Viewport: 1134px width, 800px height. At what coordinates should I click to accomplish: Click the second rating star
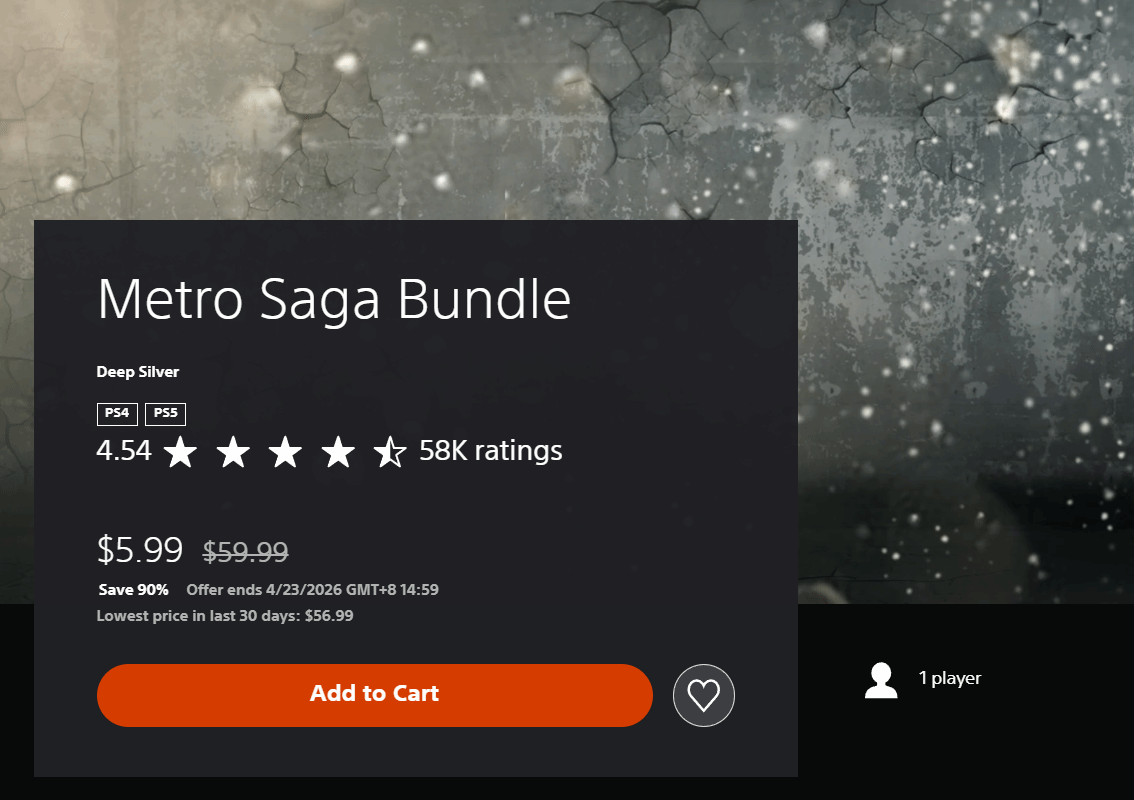point(233,452)
